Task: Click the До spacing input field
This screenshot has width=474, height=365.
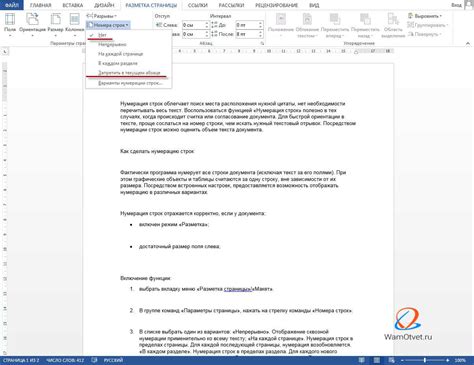Action: (x=247, y=25)
